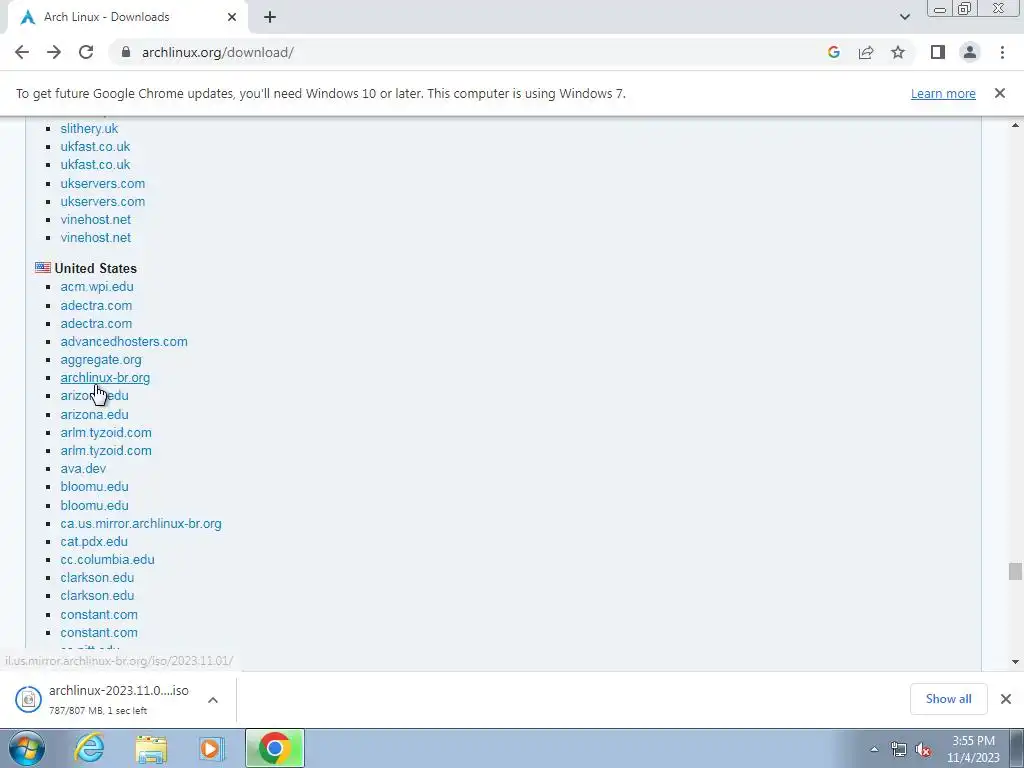
Task: Open the cc.columbia.edu mirror link
Action: [x=108, y=560]
